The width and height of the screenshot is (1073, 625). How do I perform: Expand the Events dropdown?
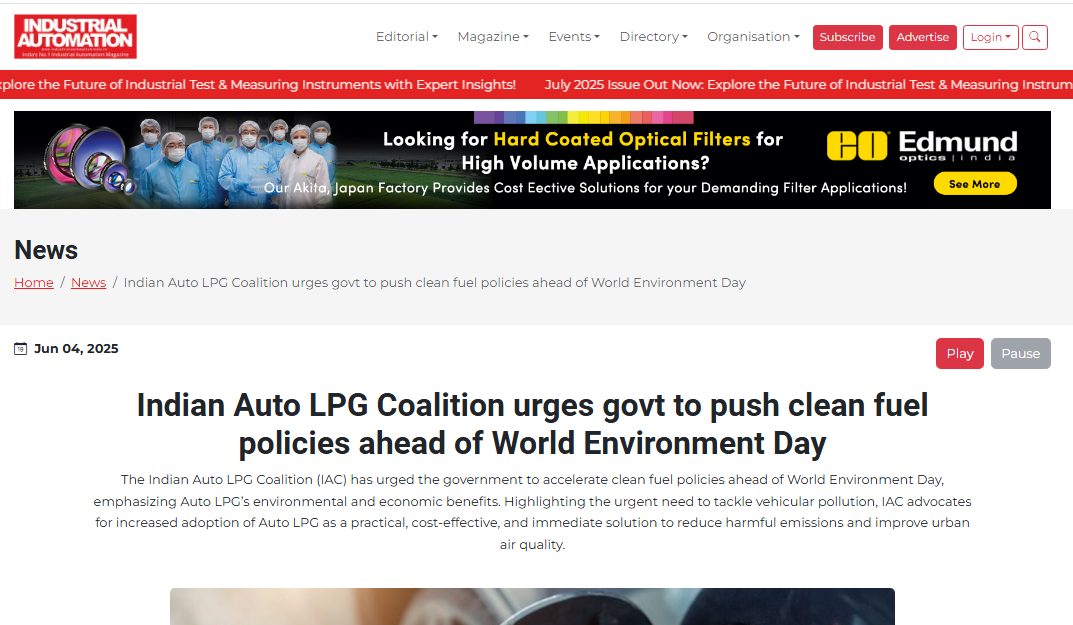(x=573, y=37)
